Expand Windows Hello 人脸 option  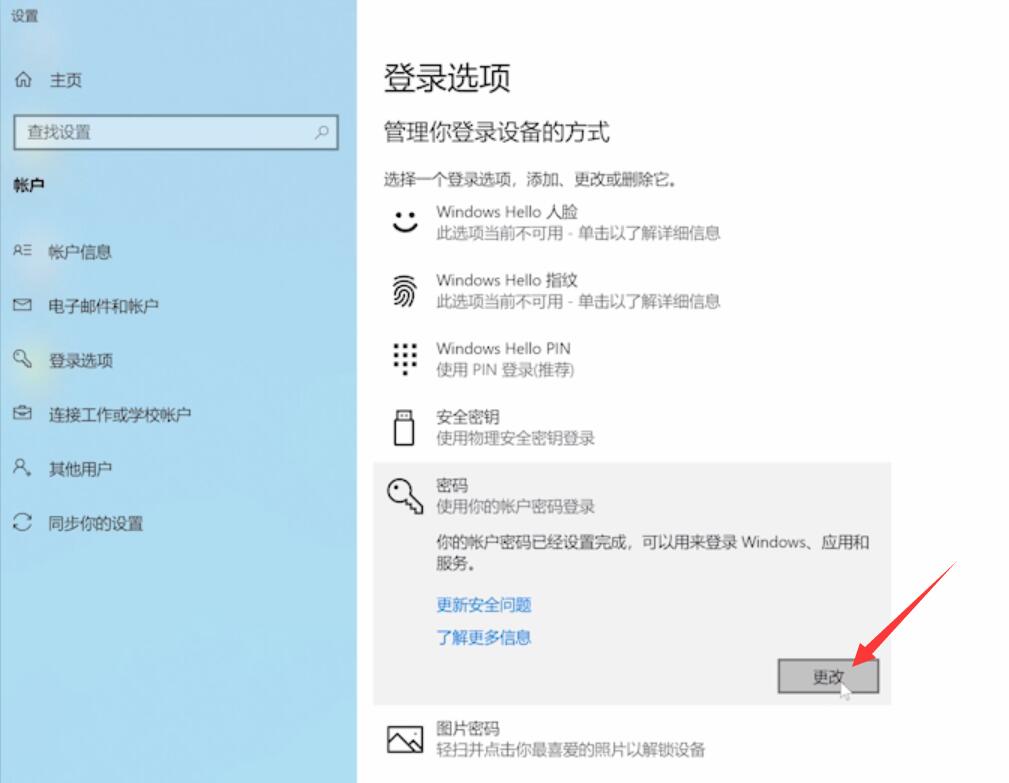pos(632,222)
